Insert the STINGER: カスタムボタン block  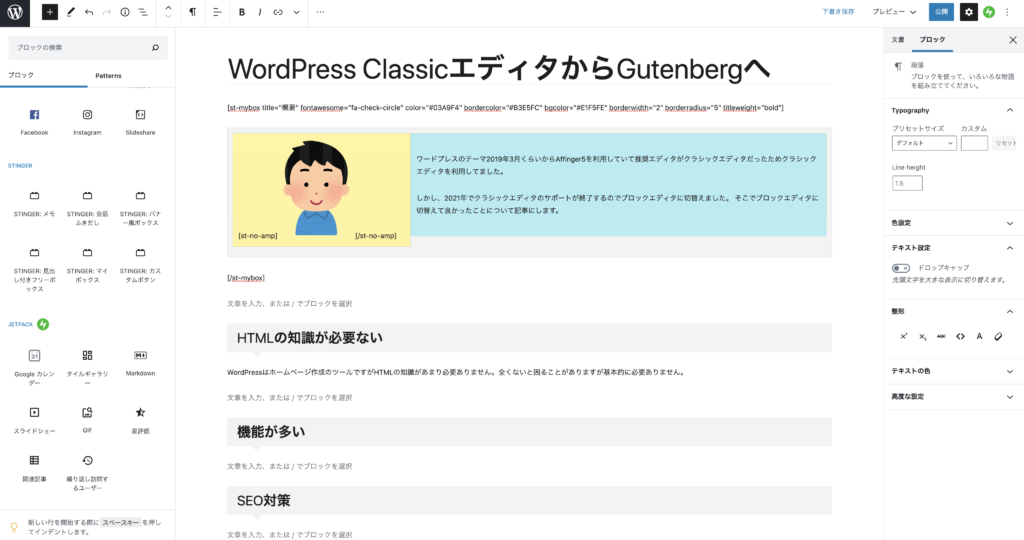click(140, 264)
